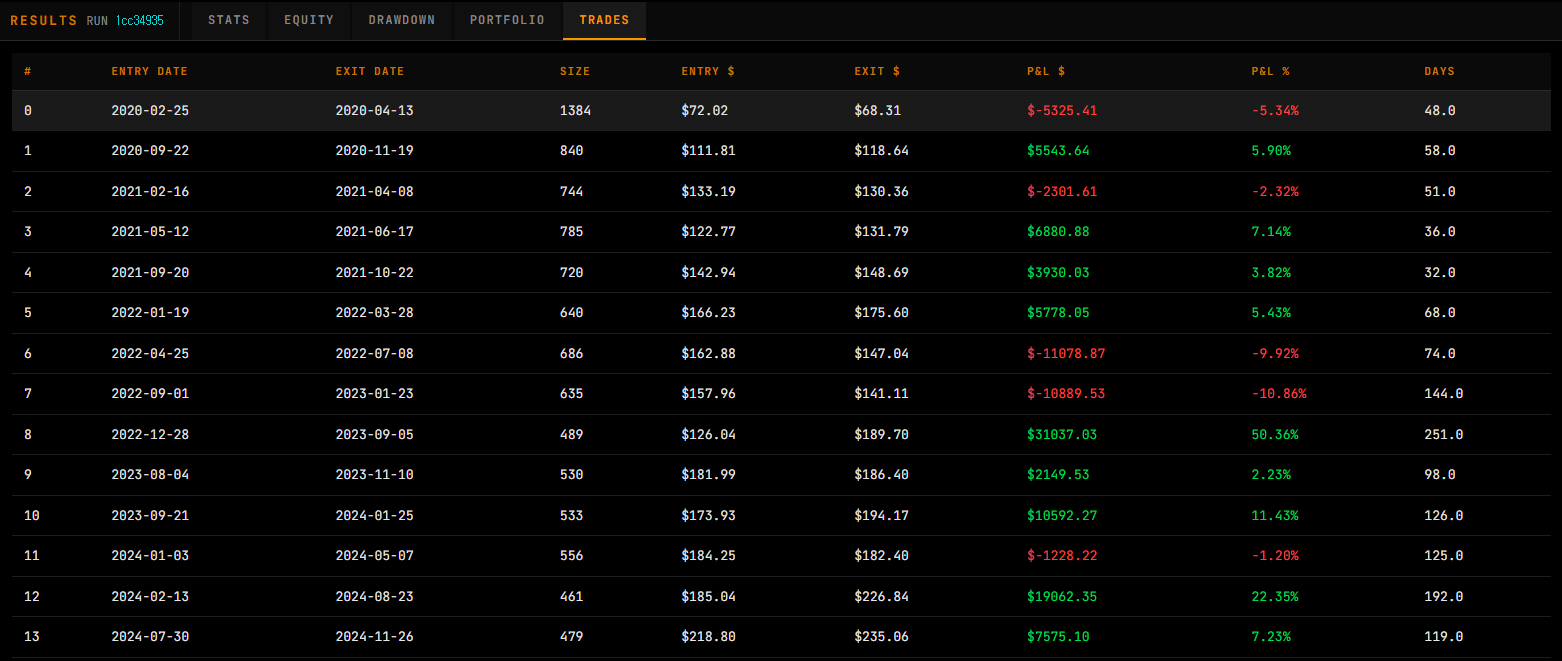Viewport: 1562px width, 661px height.
Task: Select entry date 2022-09-01
Action: tap(150, 394)
